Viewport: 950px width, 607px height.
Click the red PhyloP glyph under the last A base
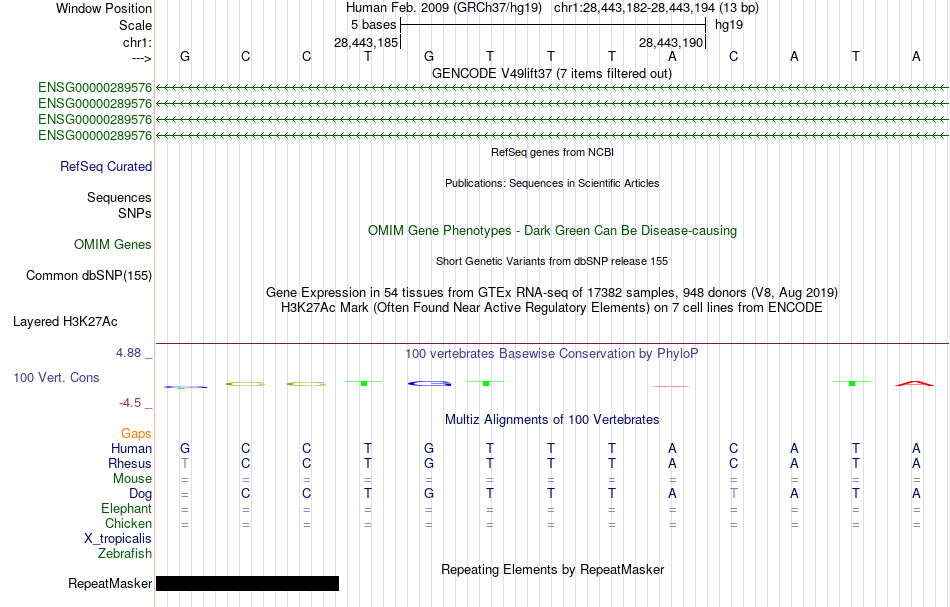pyautogui.click(x=915, y=383)
